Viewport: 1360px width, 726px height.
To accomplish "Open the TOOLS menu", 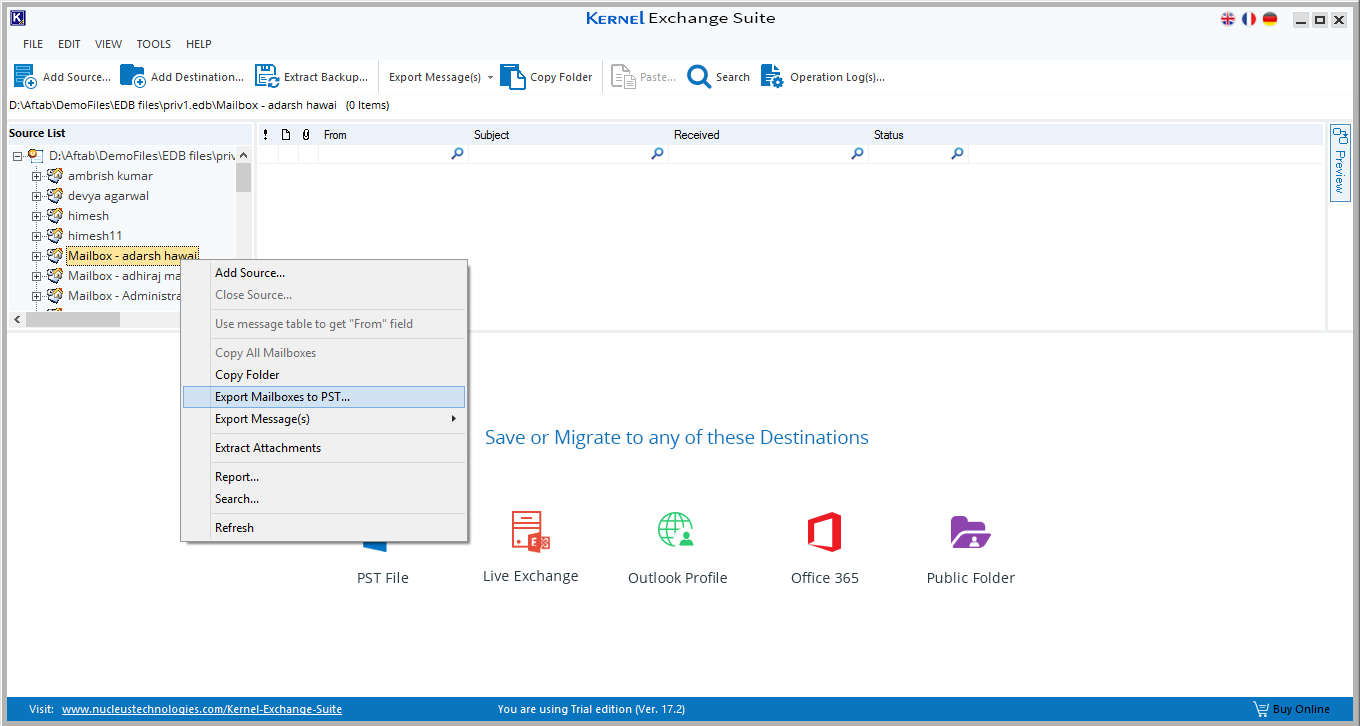I will pos(154,44).
